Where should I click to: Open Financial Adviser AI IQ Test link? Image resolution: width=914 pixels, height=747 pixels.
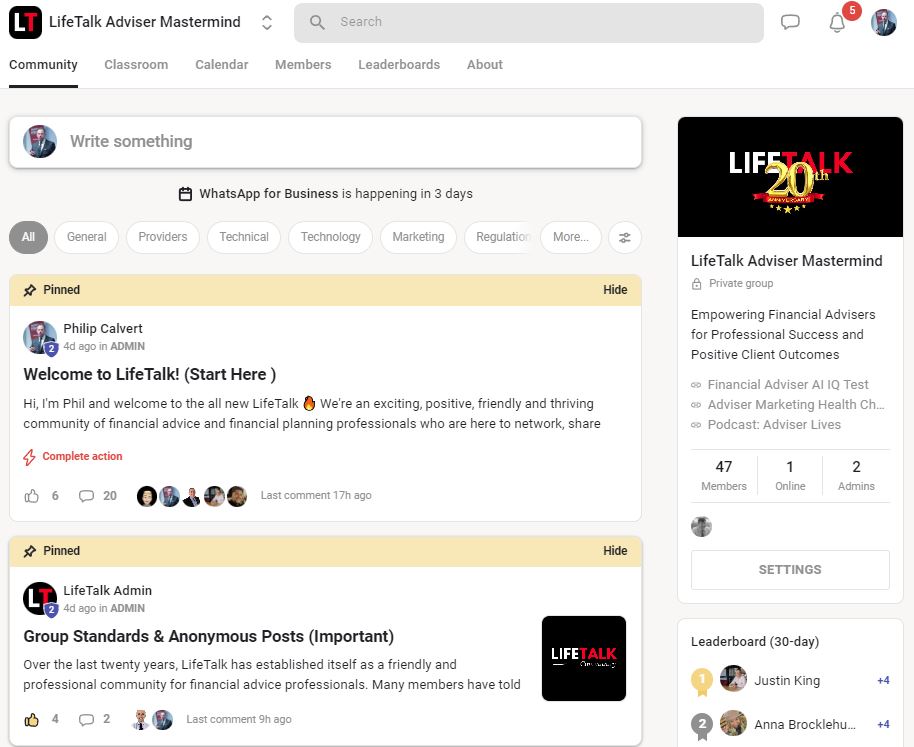click(788, 385)
